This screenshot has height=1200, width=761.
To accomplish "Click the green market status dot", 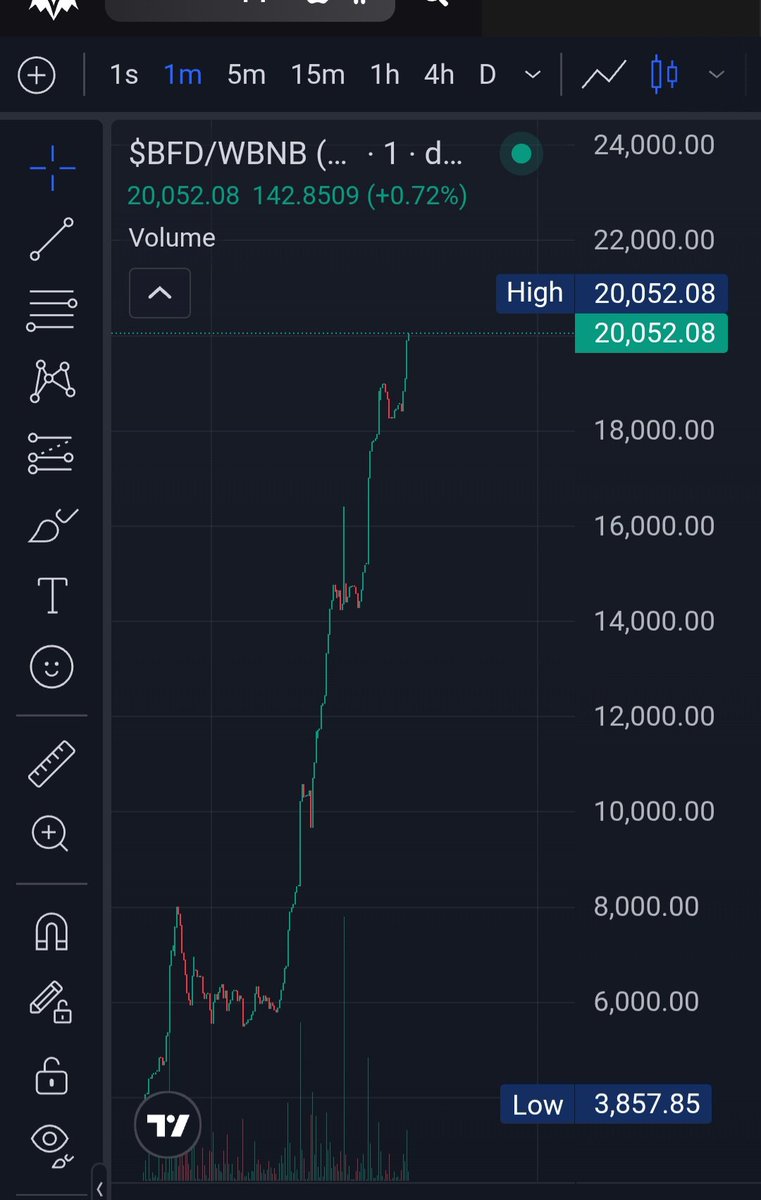I will [521, 154].
